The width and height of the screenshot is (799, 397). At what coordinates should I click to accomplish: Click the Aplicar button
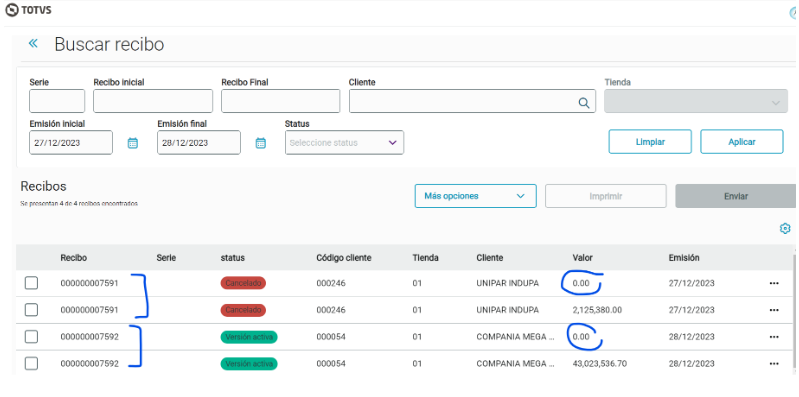pyautogui.click(x=742, y=142)
